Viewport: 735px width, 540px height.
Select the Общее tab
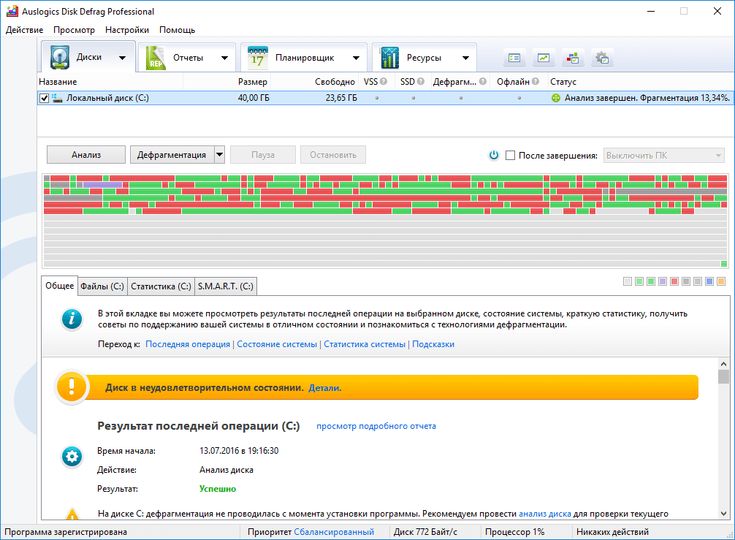point(60,285)
